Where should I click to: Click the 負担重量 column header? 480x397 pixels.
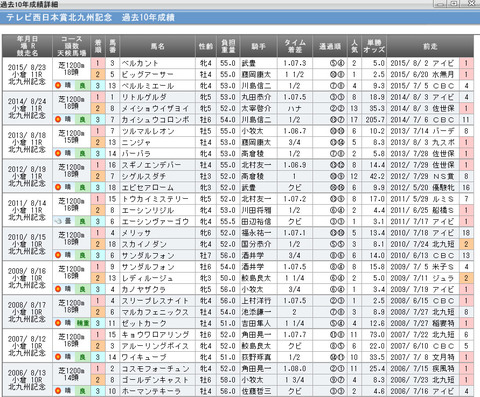(x=228, y=46)
